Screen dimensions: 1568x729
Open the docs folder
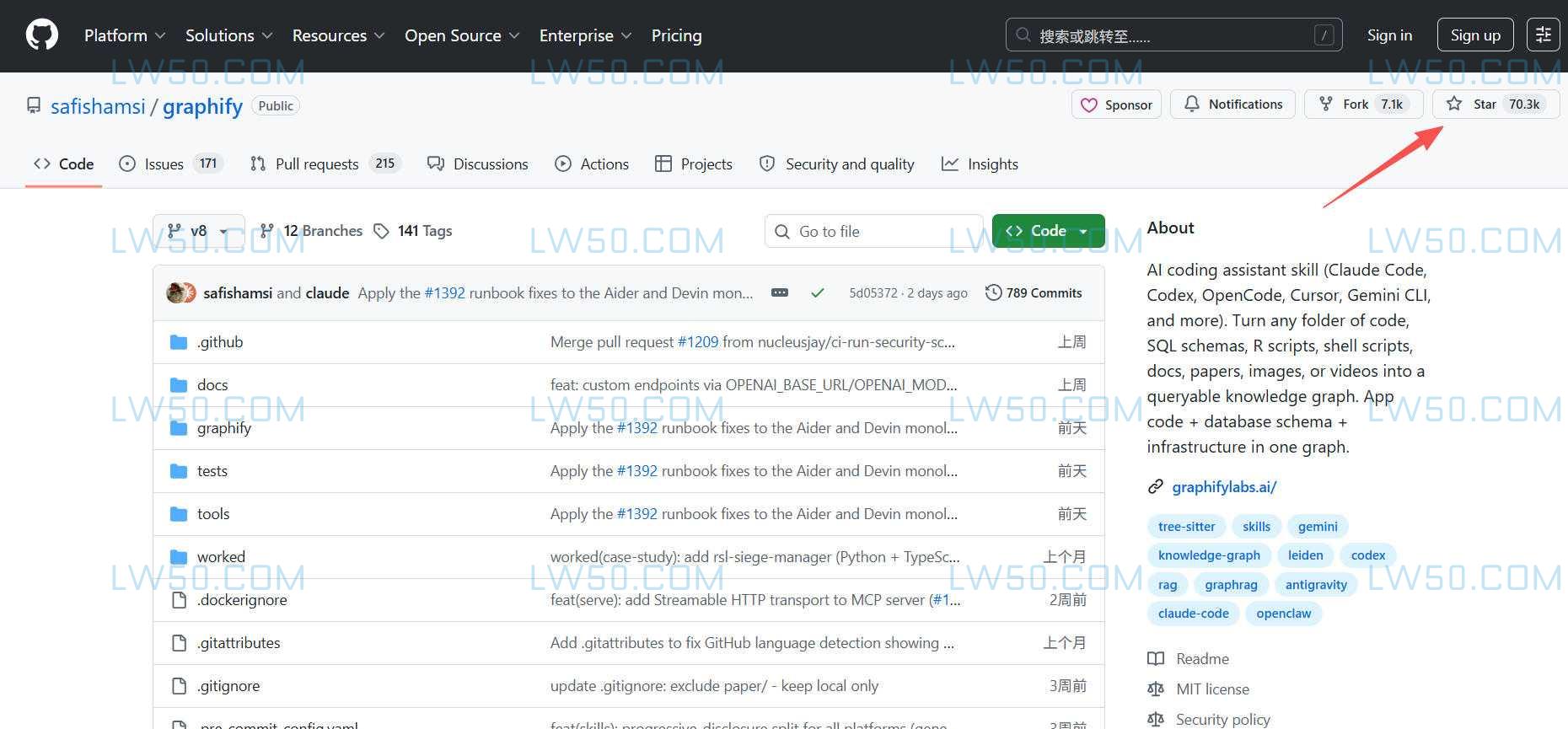tap(212, 385)
